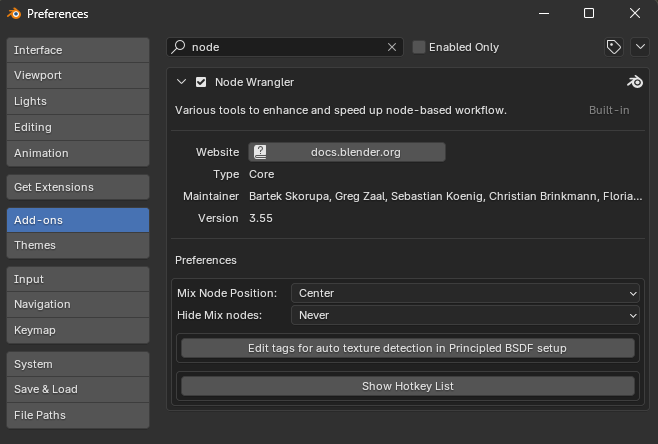Viewport: 658px width, 444px height.
Task: Go to the Navigation preferences tab
Action: [x=78, y=305]
